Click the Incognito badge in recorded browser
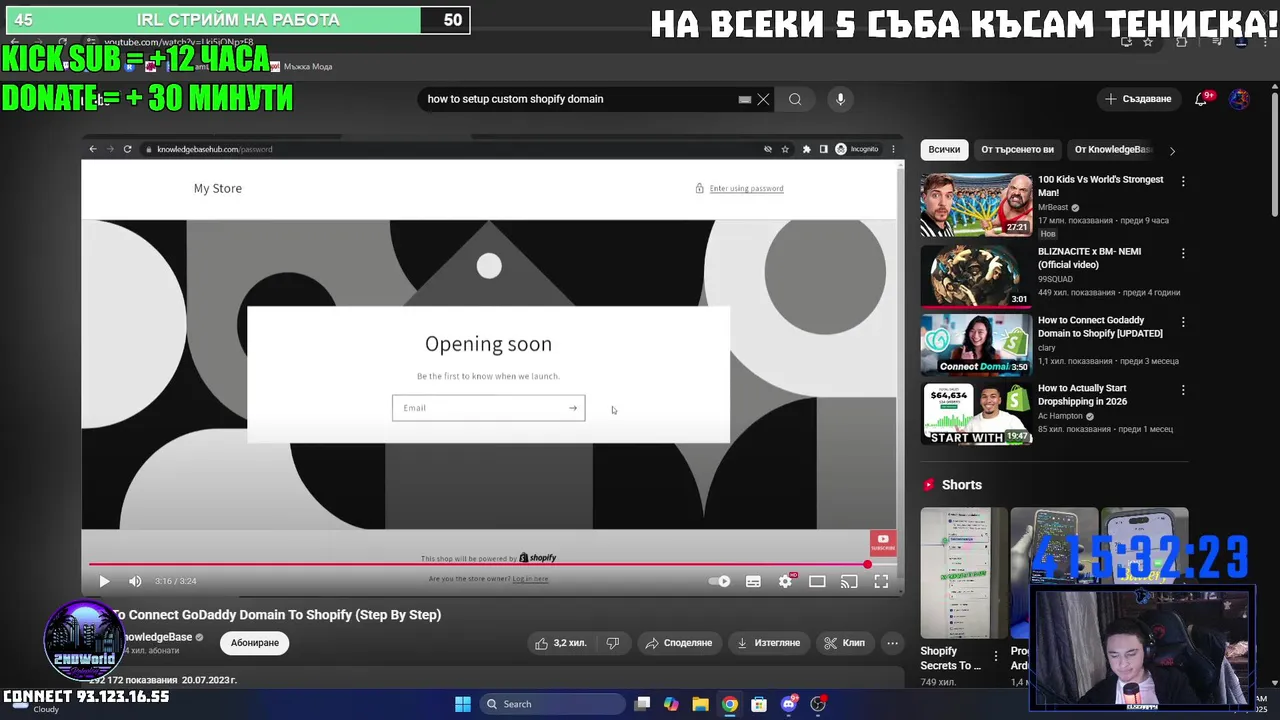 [857, 149]
